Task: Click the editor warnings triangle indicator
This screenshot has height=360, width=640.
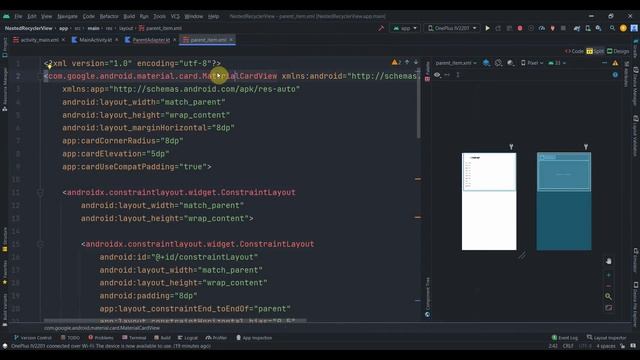Action: (396, 62)
